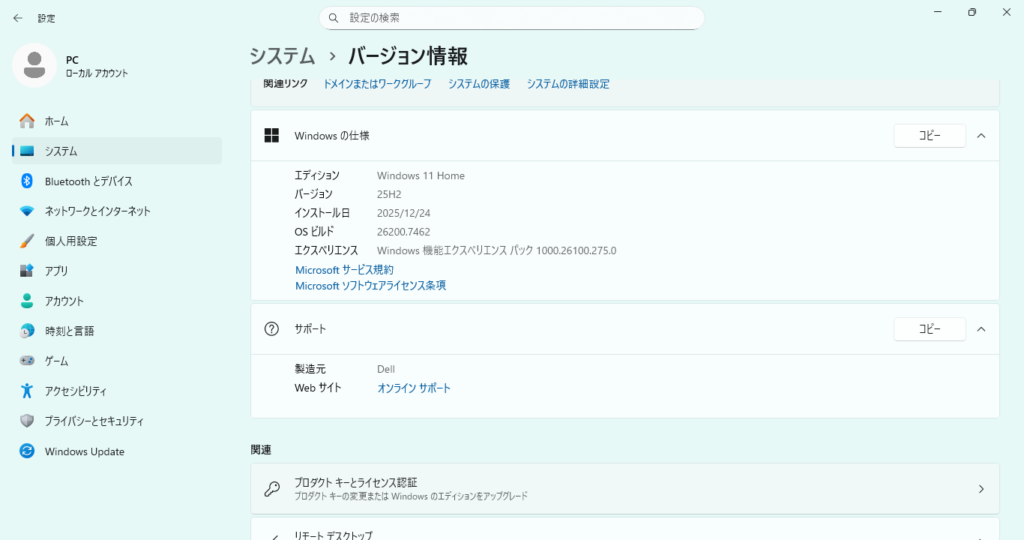Open プライバシーとセキュリティ shield icon
1024x540 pixels.
point(27,421)
